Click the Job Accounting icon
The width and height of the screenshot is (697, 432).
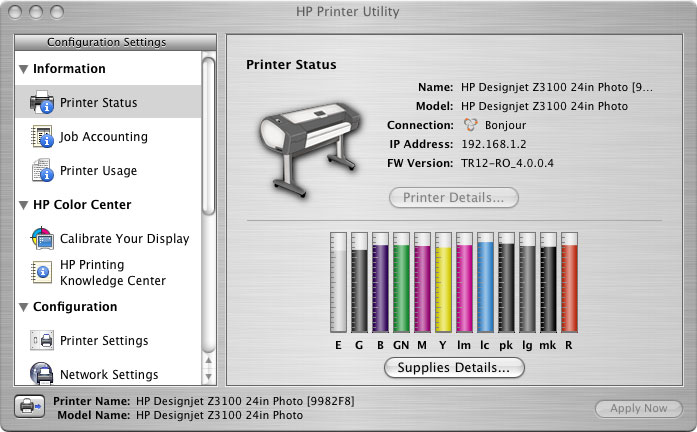point(42,136)
